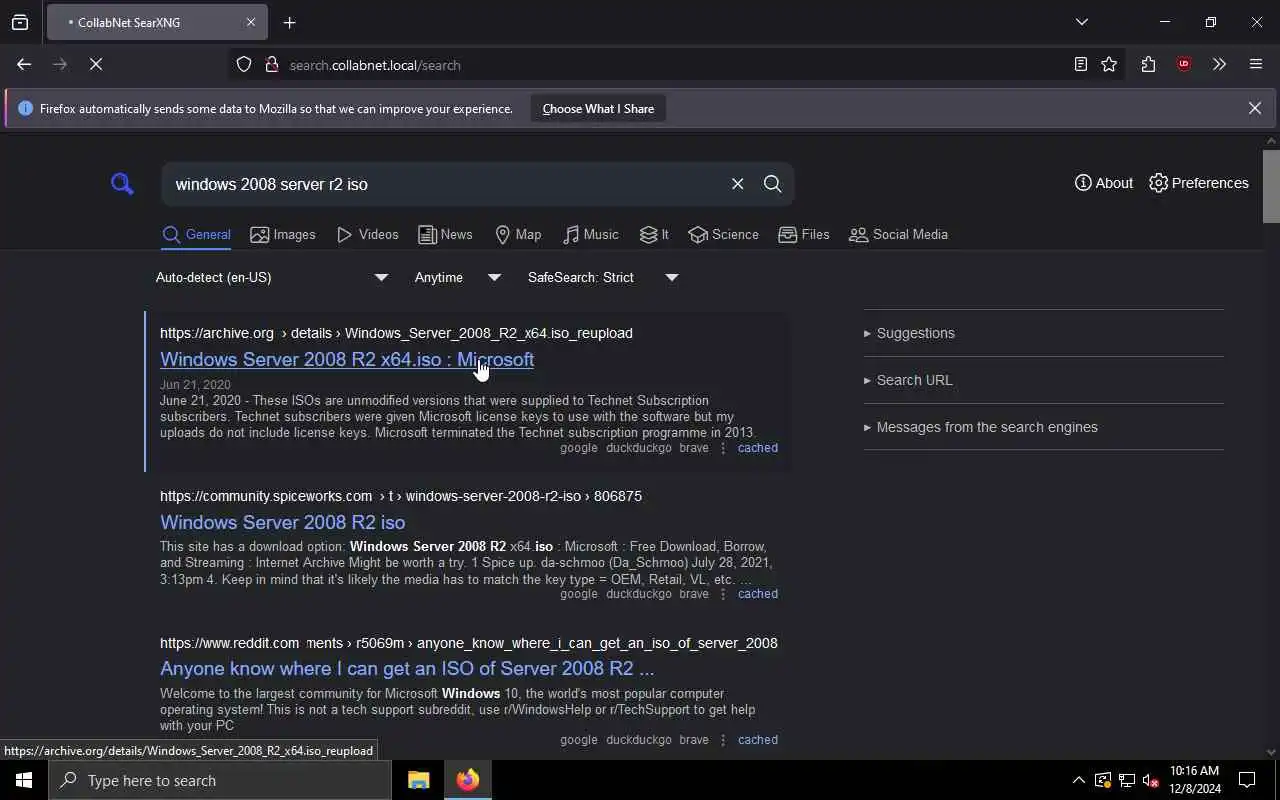Dismiss the Firefox data notification bar
The width and height of the screenshot is (1280, 800).
point(1254,108)
